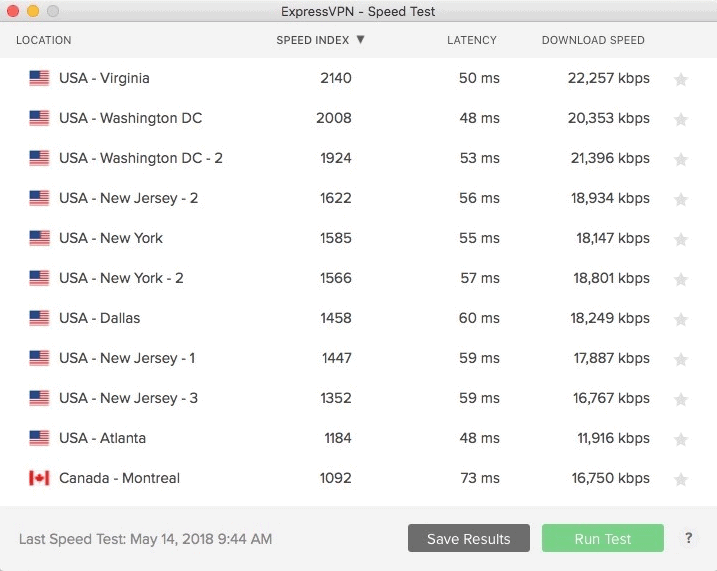This screenshot has width=717, height=571.
Task: Sort by Download Speed column header
Action: 593,40
